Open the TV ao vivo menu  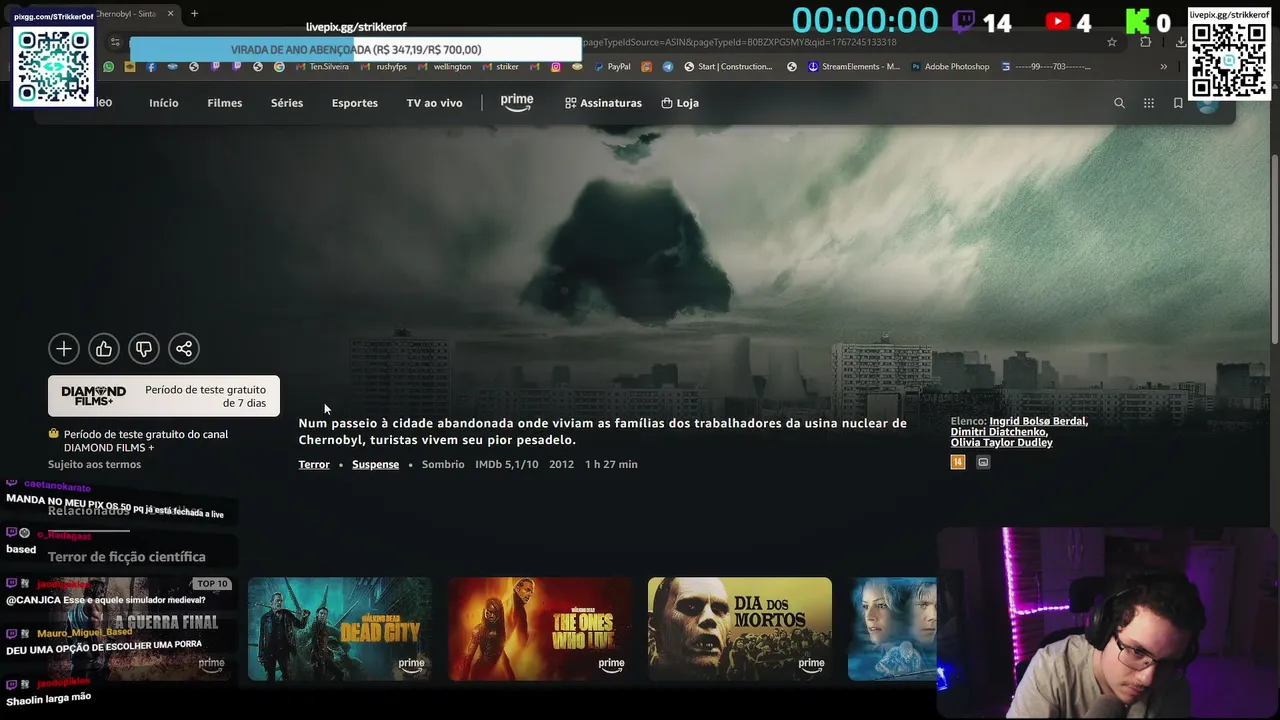tap(434, 103)
